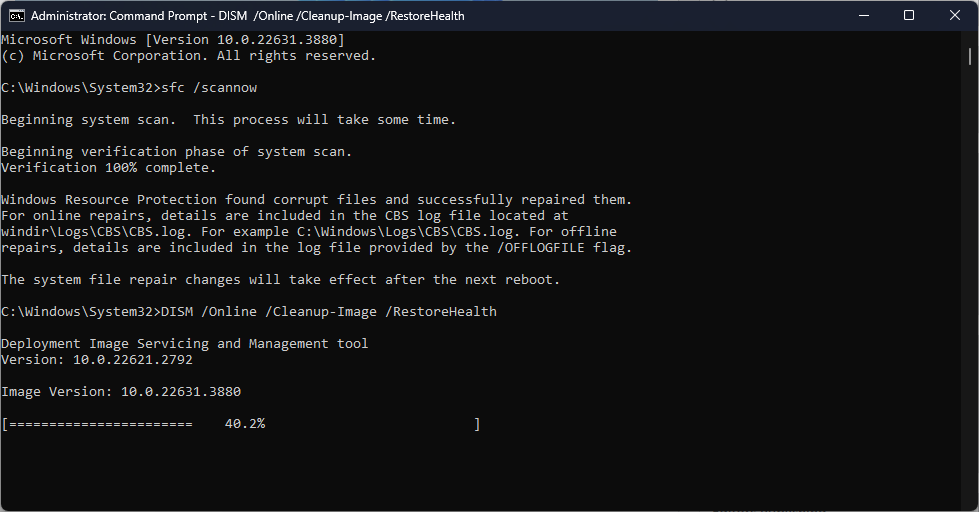Viewport: 979px width, 512px height.
Task: Click the window title text in title bar
Action: (x=248, y=16)
